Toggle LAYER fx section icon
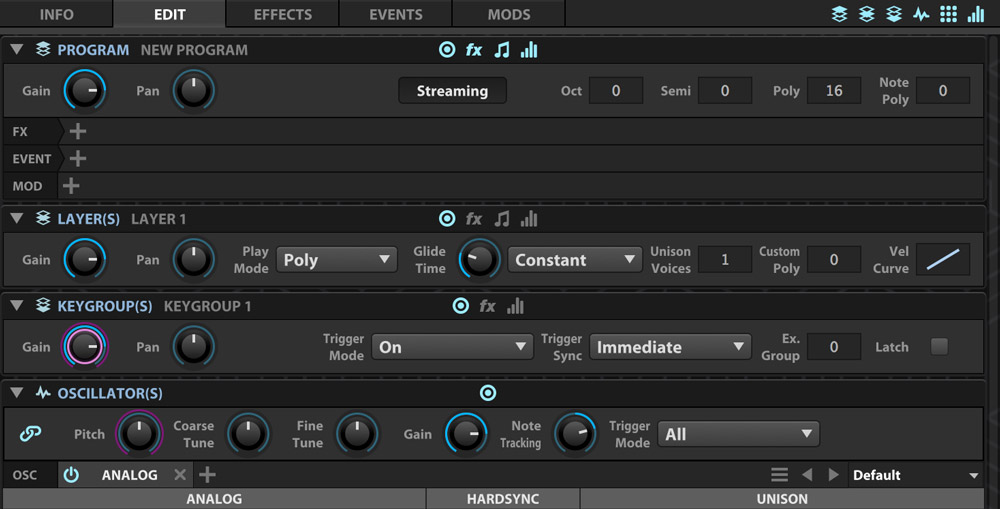This screenshot has width=1000, height=509. click(x=474, y=219)
